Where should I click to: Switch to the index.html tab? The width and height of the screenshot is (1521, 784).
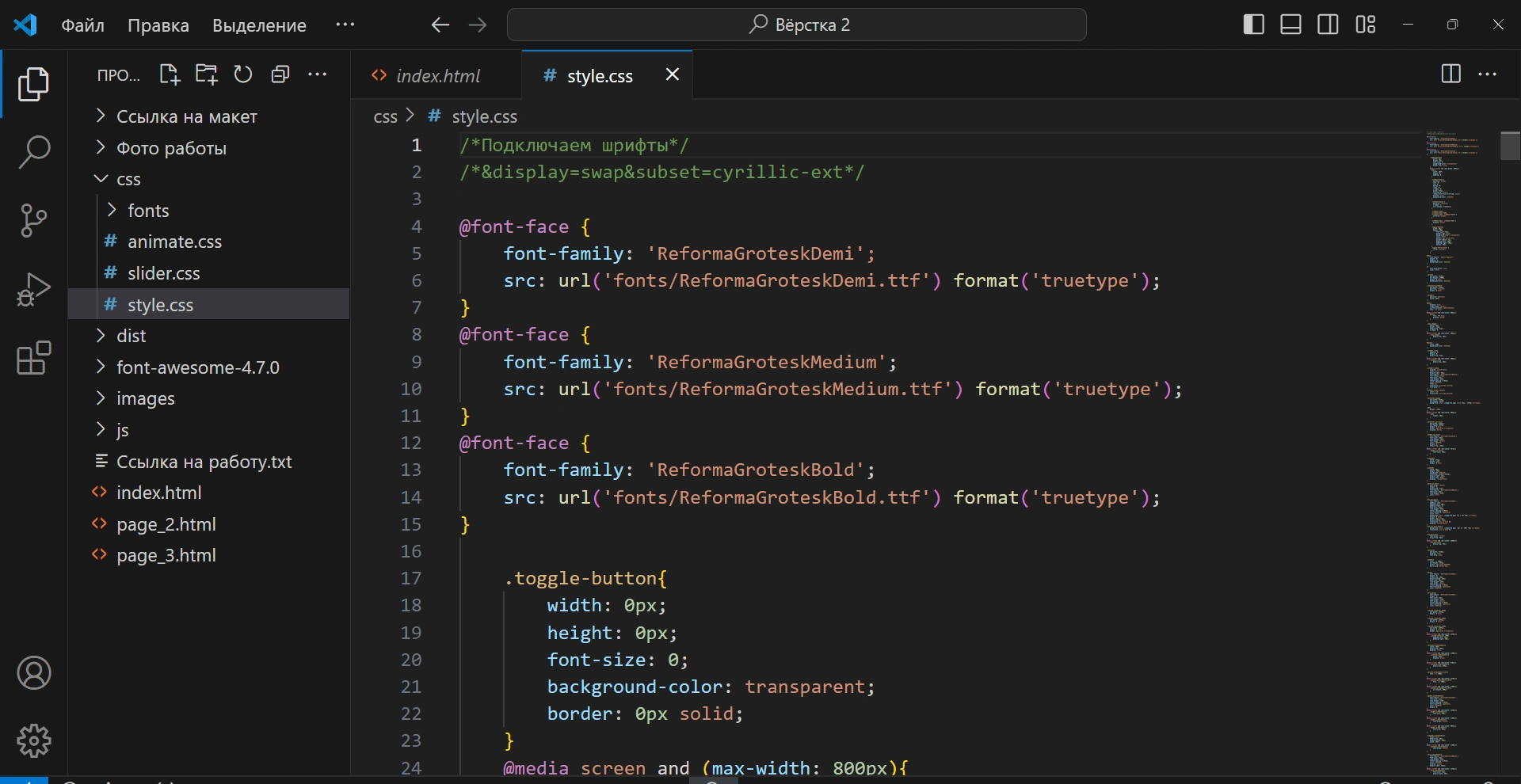437,75
